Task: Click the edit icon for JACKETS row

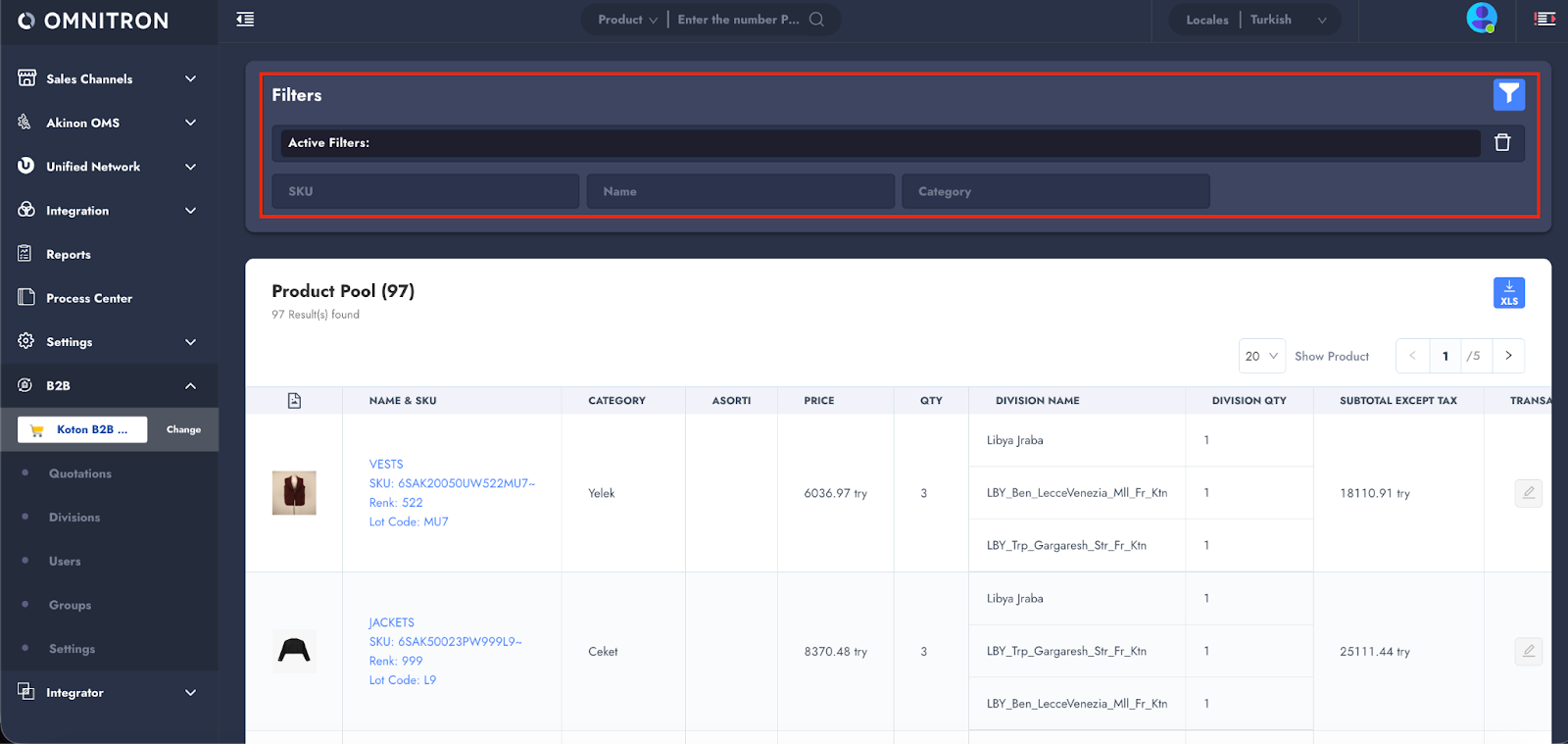Action: 1528,651
